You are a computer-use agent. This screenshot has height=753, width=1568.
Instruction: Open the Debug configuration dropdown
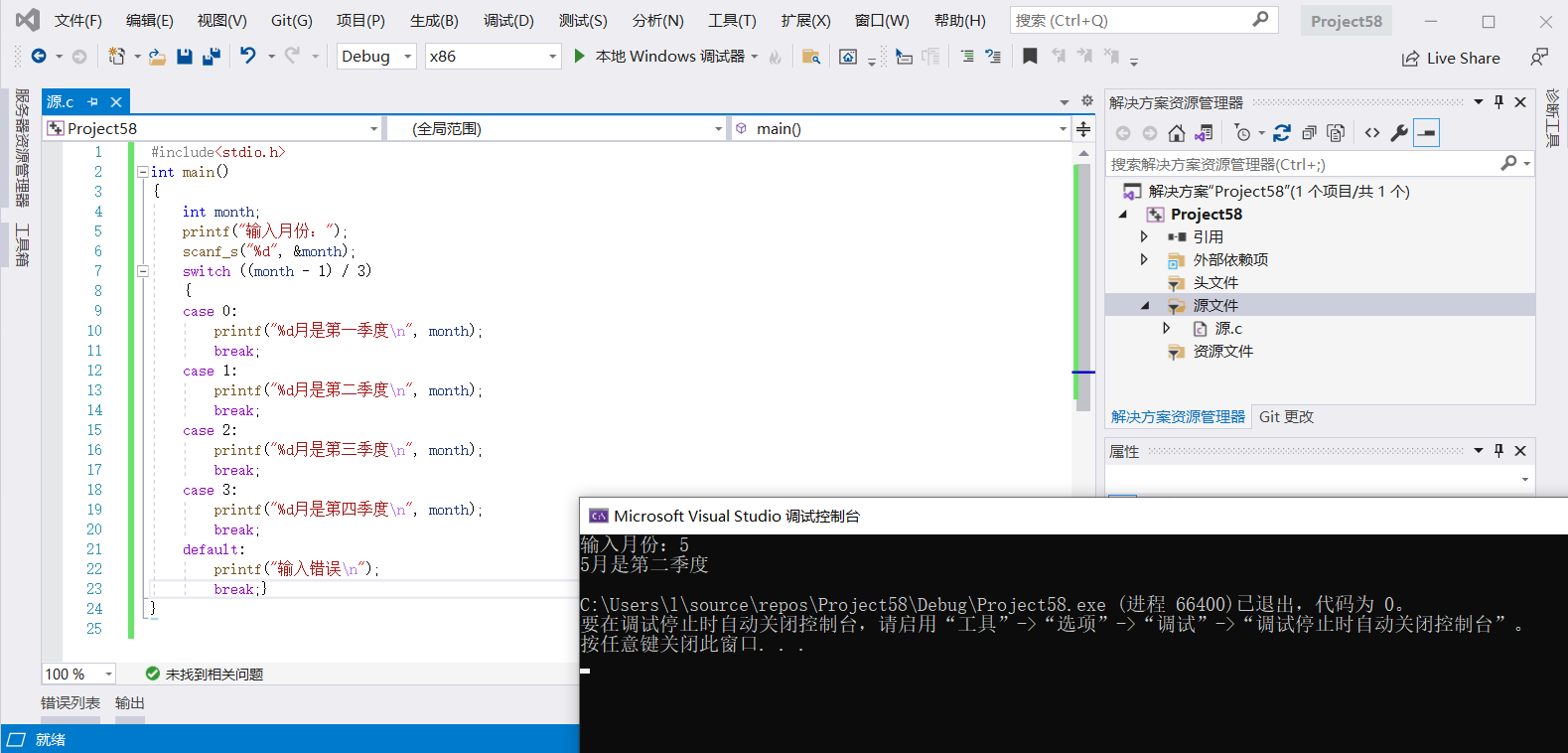pyautogui.click(x=376, y=57)
